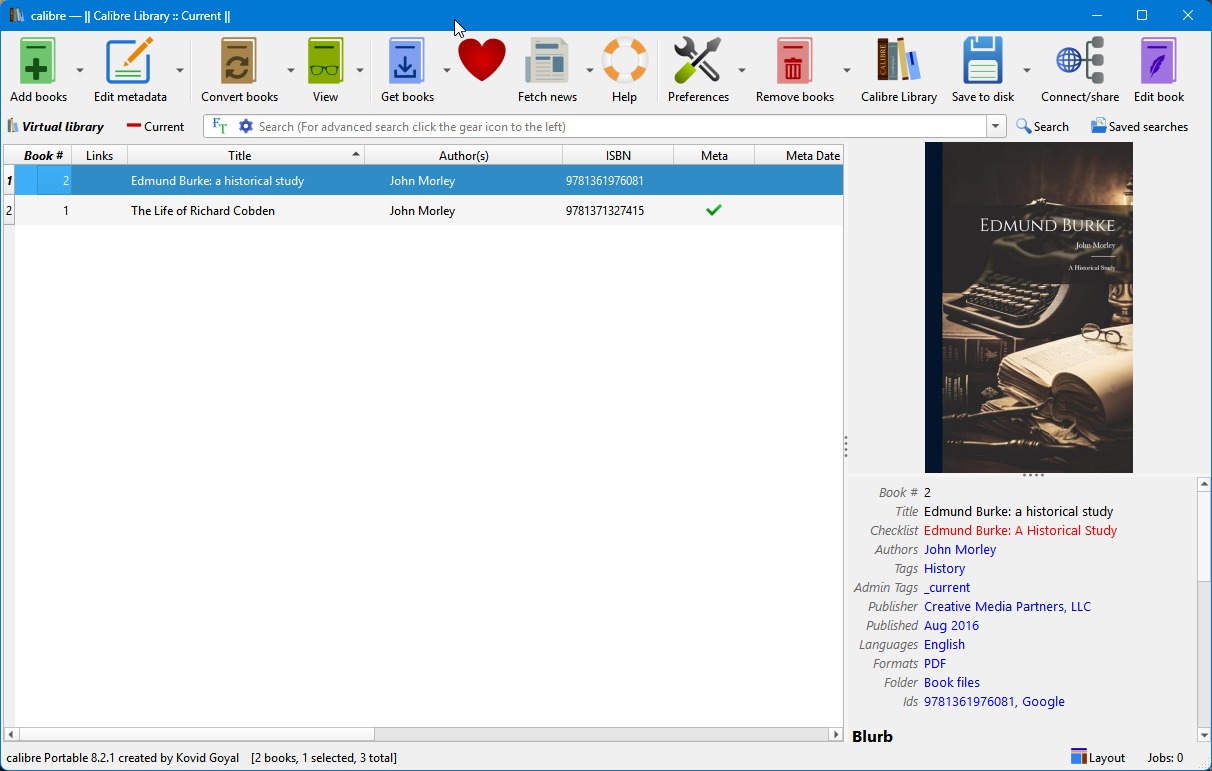Open the PDF format link

pos(935,664)
